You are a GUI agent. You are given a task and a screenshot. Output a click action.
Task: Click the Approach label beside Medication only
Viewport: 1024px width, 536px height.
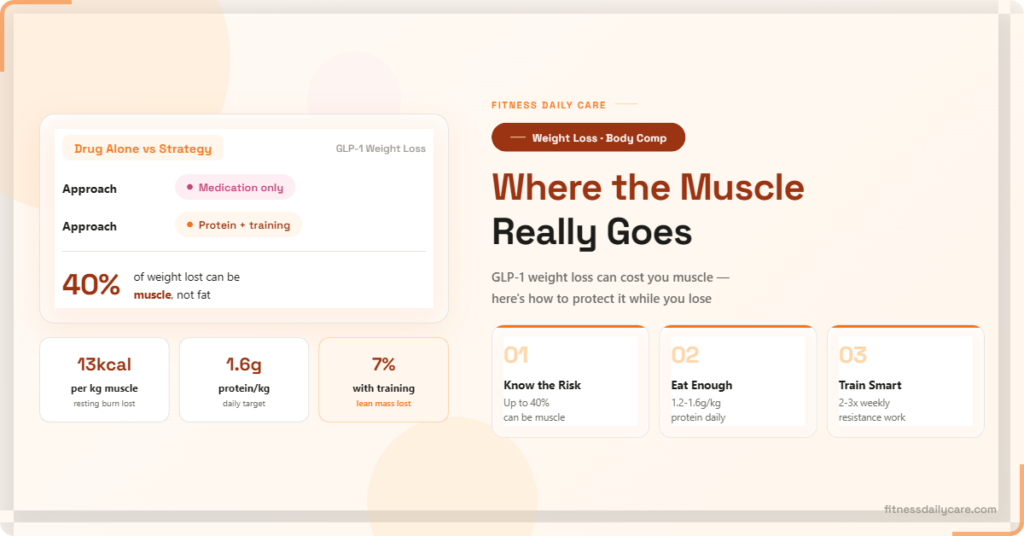point(89,189)
